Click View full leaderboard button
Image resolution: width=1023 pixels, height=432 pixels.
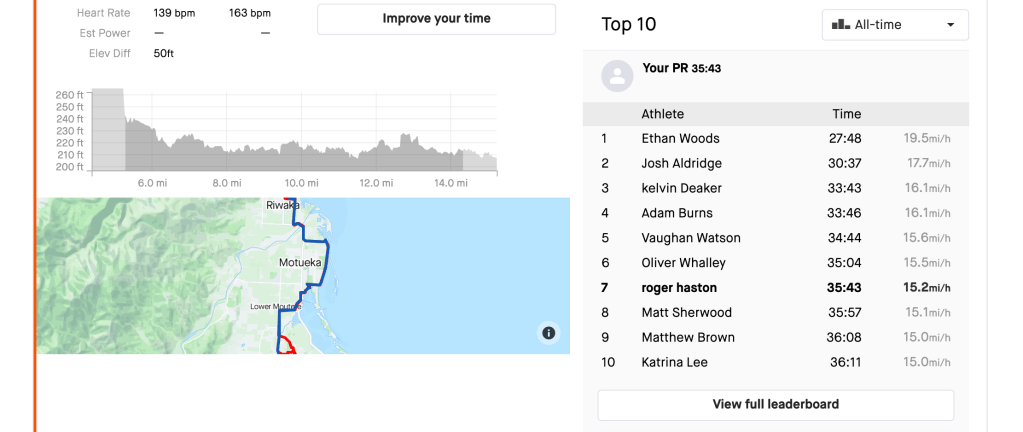[x=775, y=405]
